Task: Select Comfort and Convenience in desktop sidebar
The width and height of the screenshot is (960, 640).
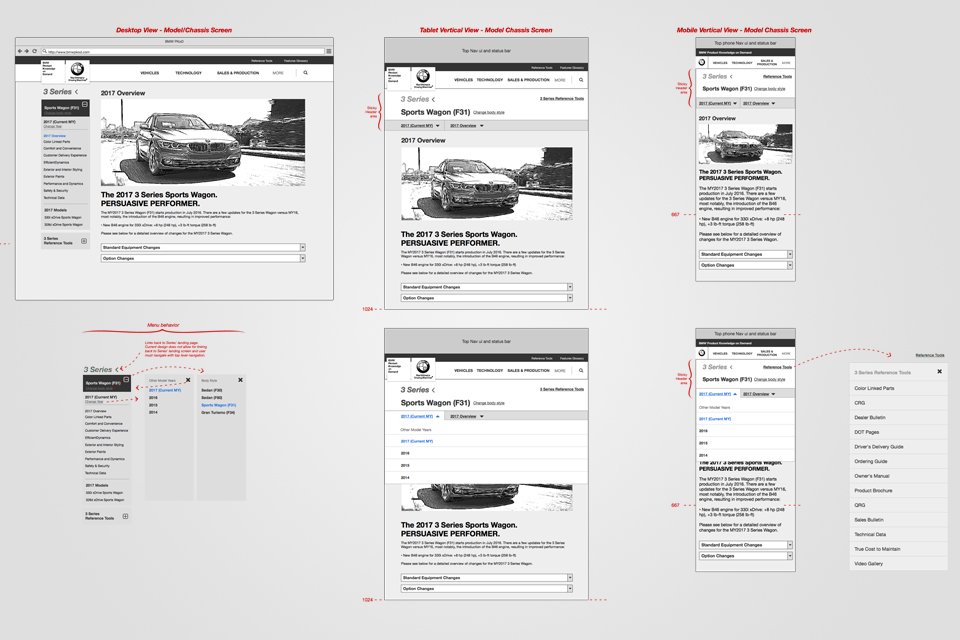Action: 62,148
